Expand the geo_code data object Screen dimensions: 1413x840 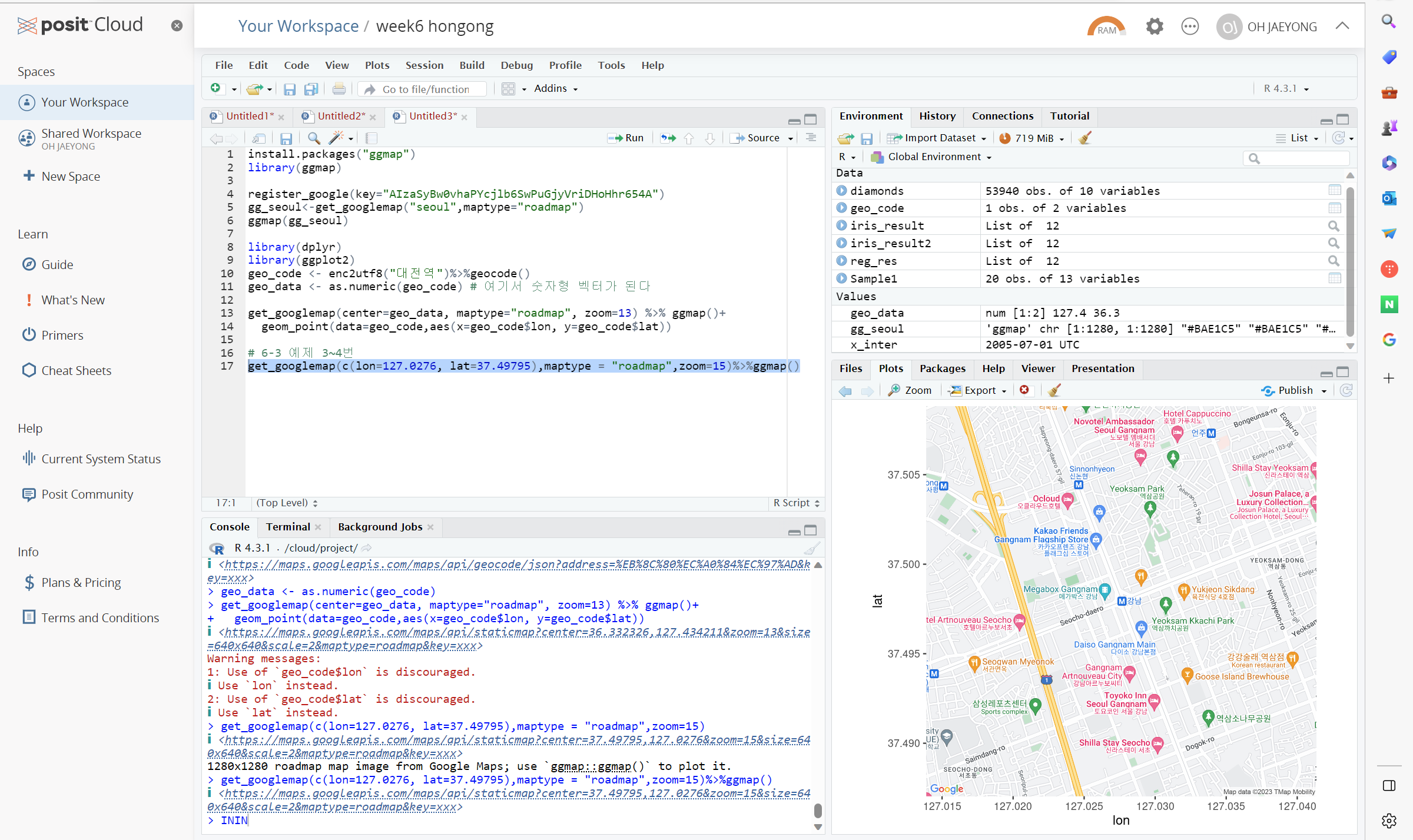(x=841, y=208)
